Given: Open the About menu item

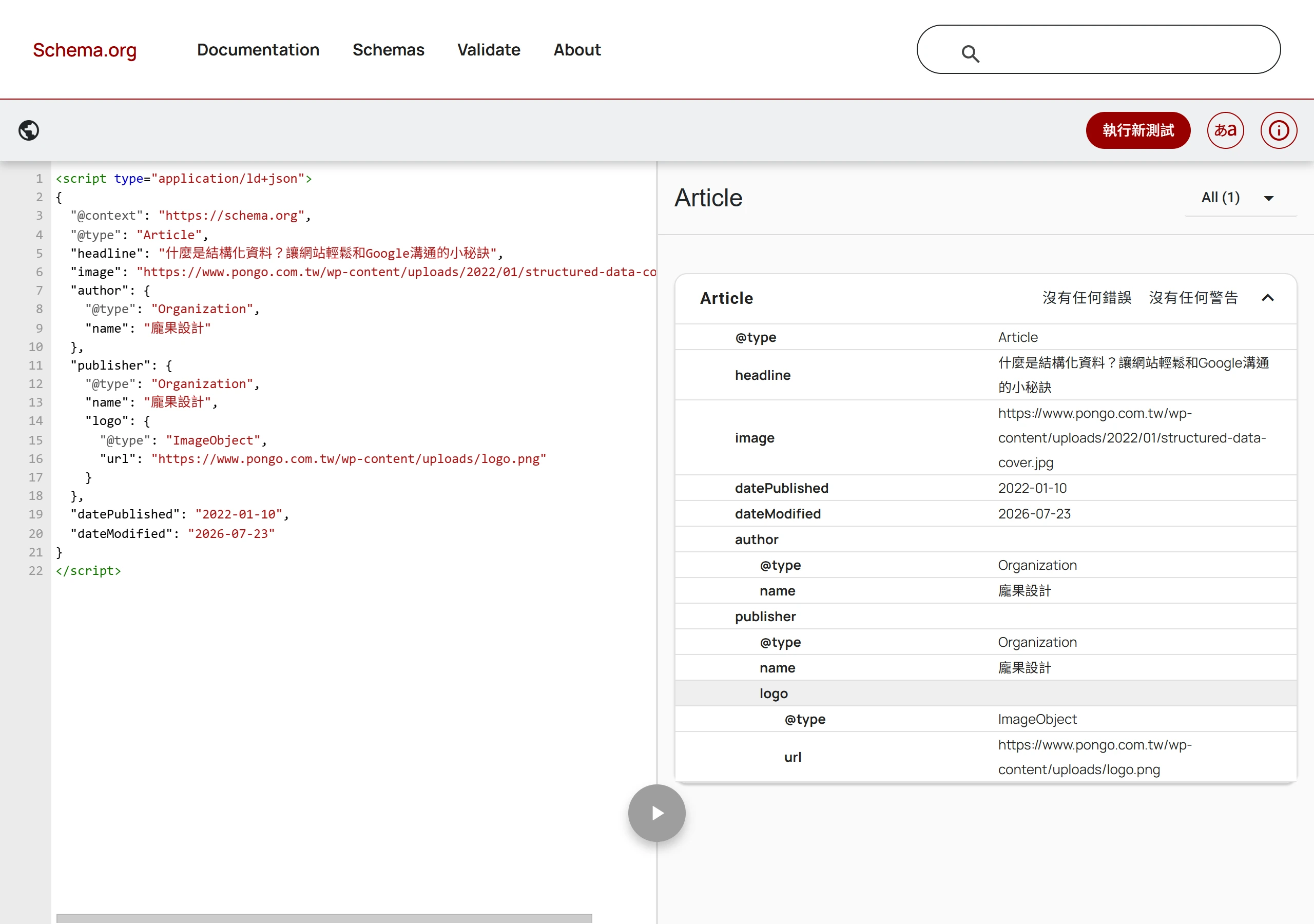Looking at the screenshot, I should [x=577, y=50].
